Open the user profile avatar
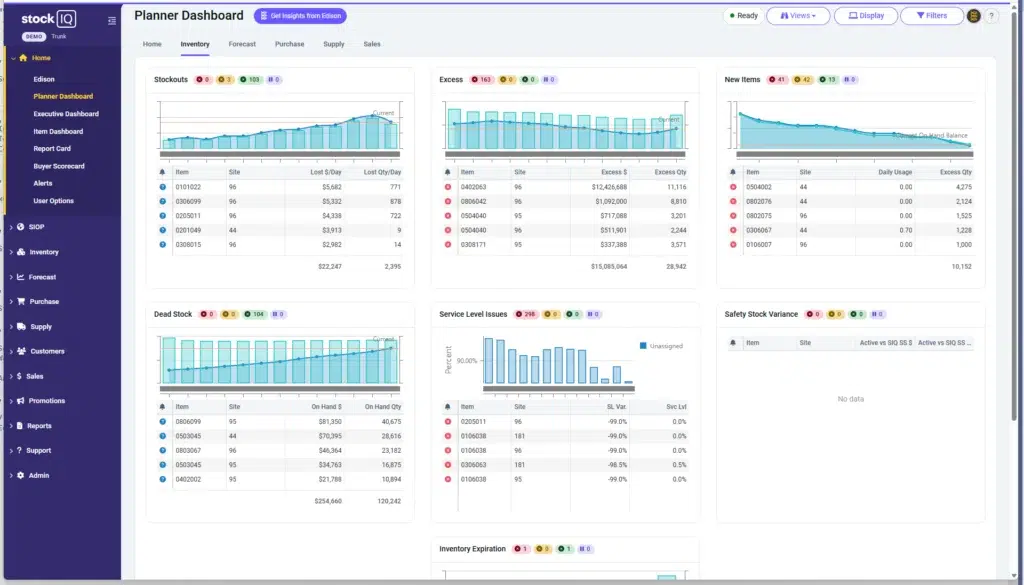The height and width of the screenshot is (585, 1024). 973,16
